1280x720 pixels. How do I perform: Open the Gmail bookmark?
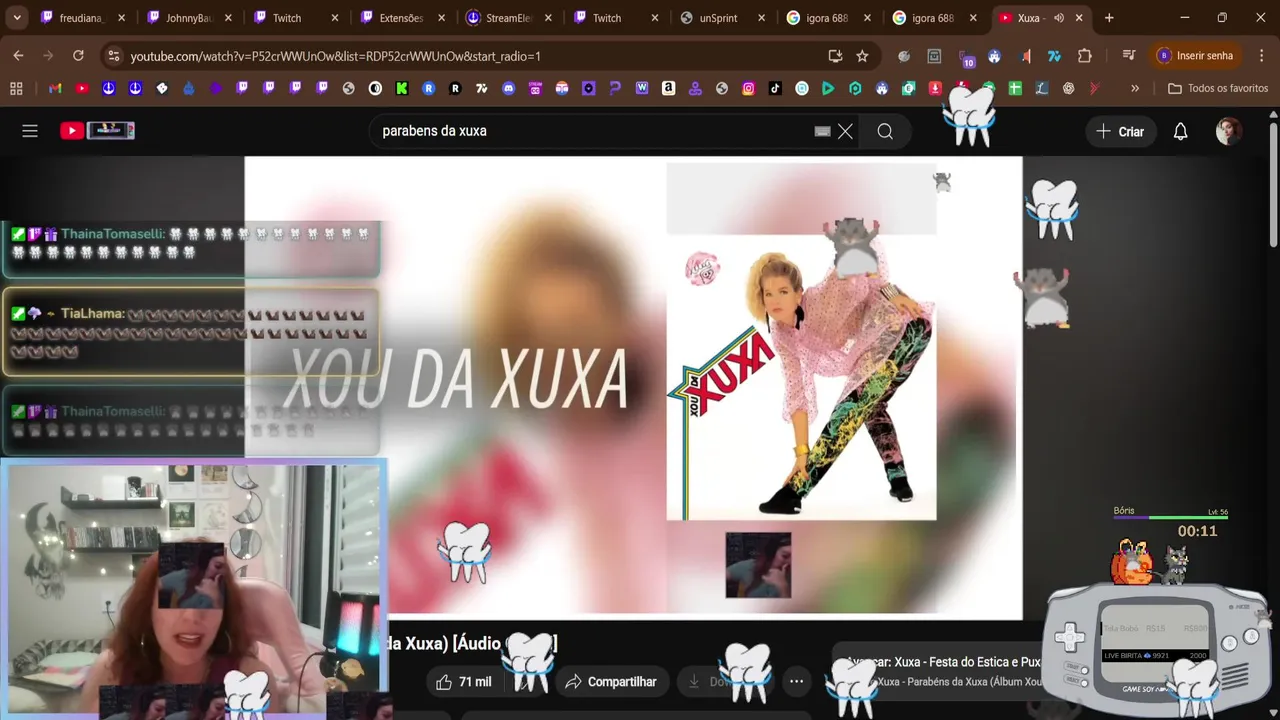55,88
